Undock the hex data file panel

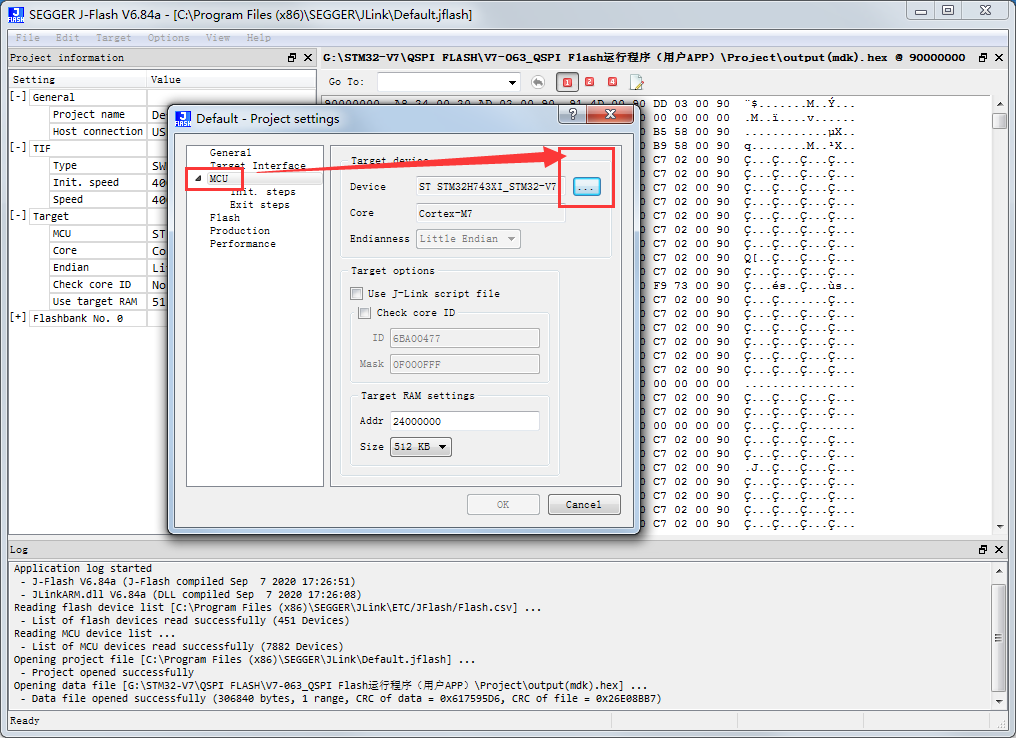(983, 58)
